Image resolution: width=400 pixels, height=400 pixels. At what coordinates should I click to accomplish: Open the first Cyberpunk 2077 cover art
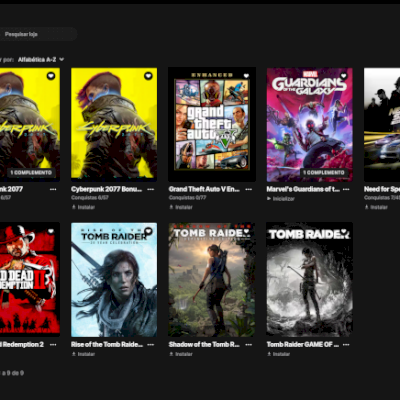(x=30, y=125)
